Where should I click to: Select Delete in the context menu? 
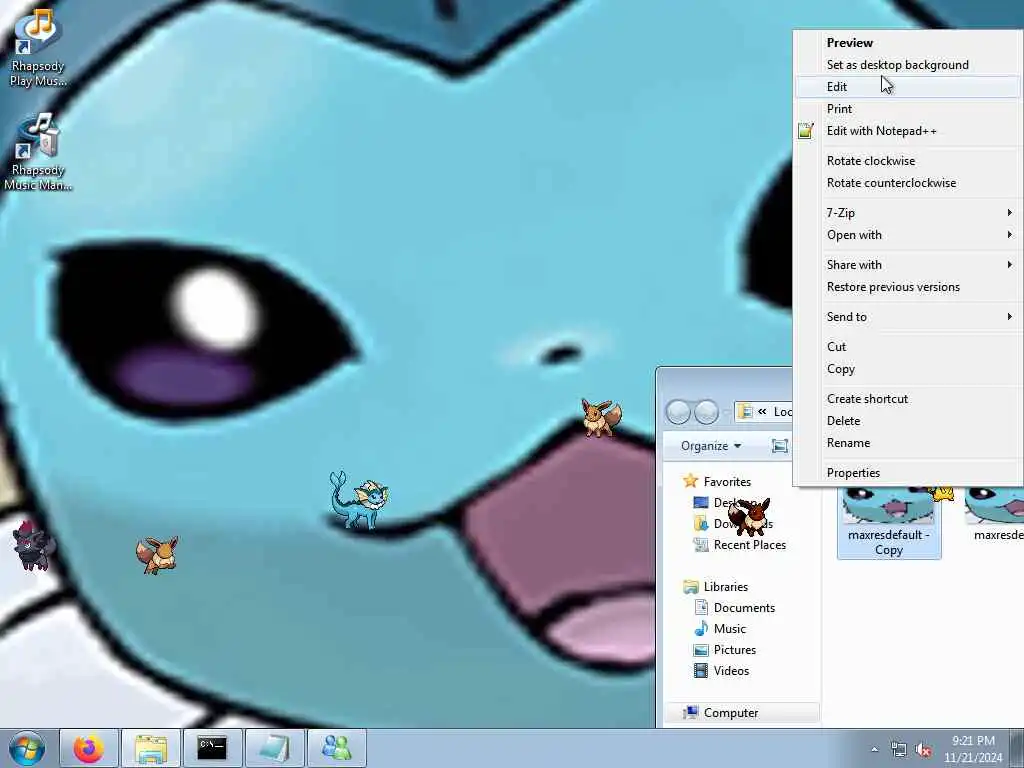908,421
